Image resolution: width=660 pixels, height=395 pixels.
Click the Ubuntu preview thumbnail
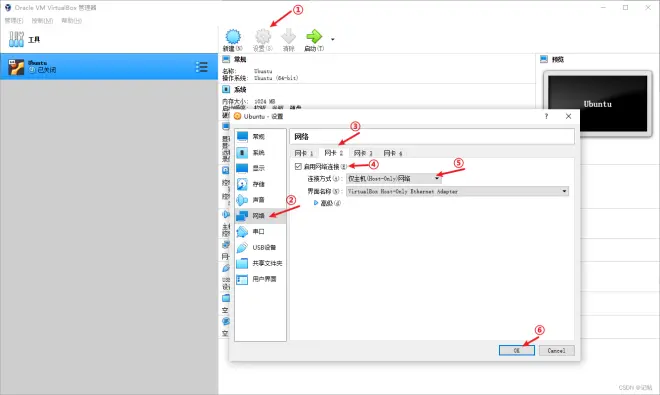tap(597, 104)
